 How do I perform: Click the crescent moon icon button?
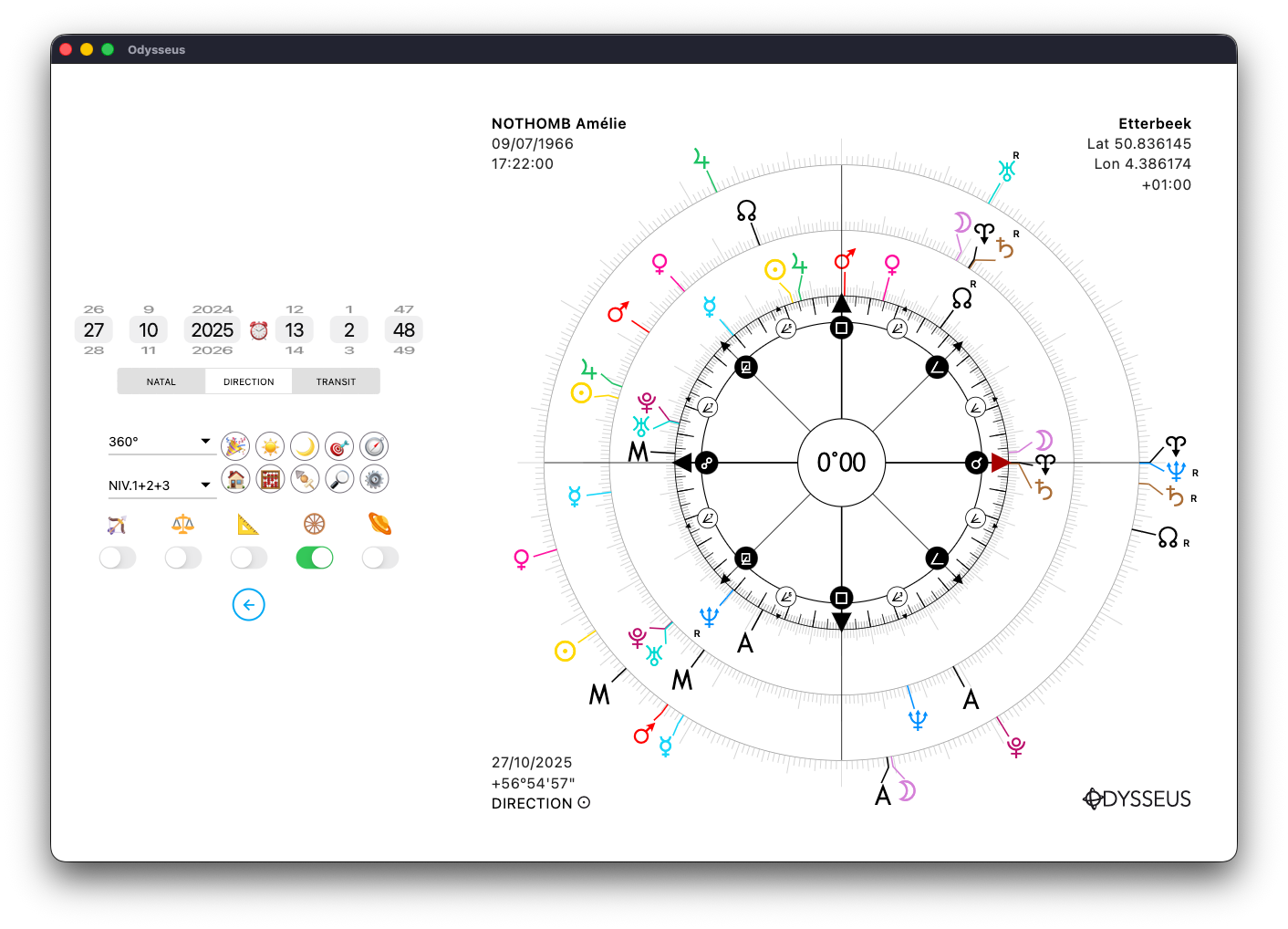click(305, 446)
